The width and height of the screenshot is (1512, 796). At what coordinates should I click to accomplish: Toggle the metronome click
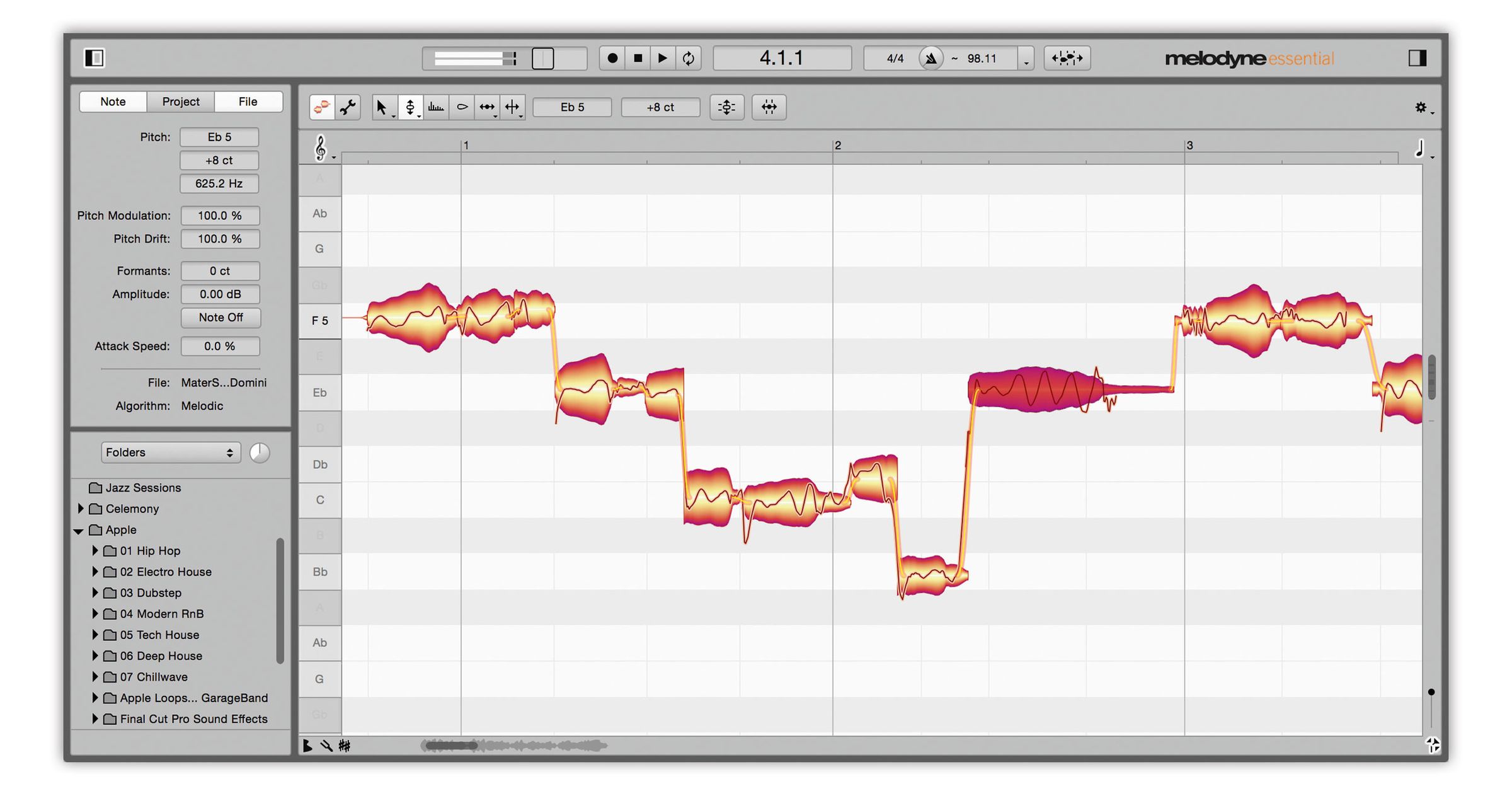click(931, 58)
